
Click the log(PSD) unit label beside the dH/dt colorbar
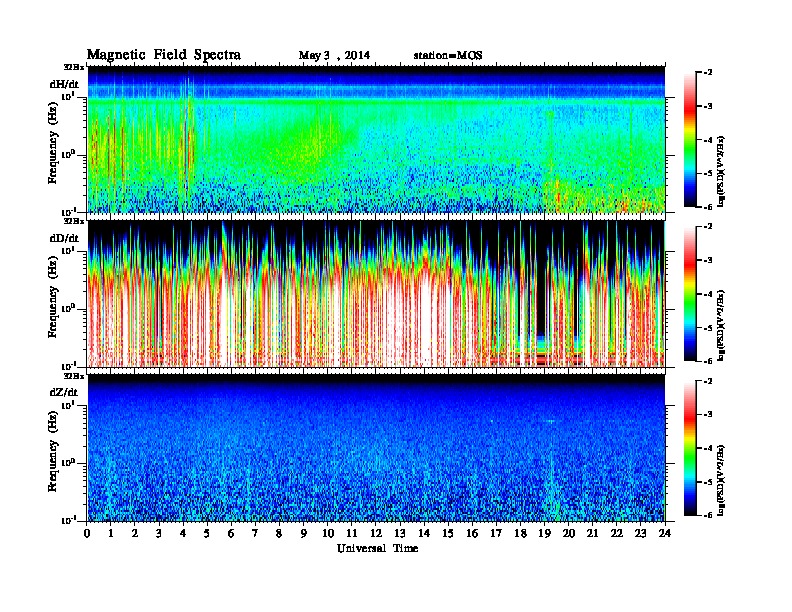[722, 171]
